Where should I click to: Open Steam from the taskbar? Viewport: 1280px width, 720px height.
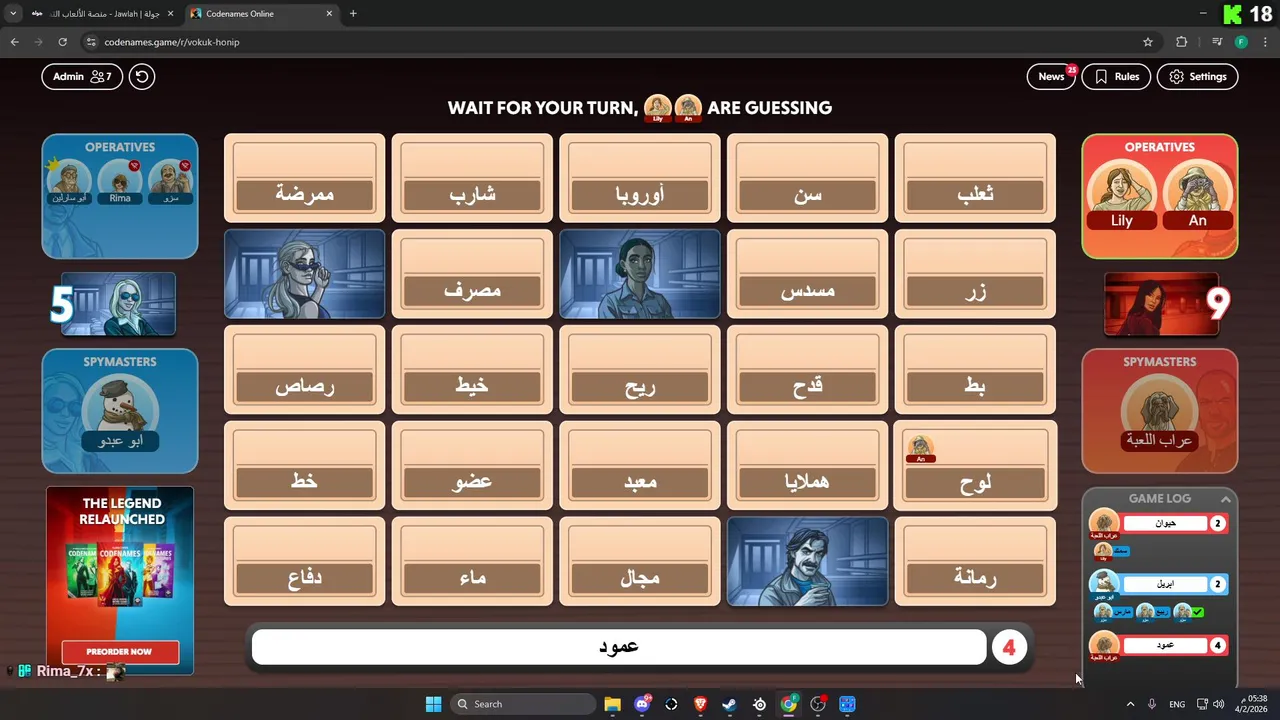729,704
